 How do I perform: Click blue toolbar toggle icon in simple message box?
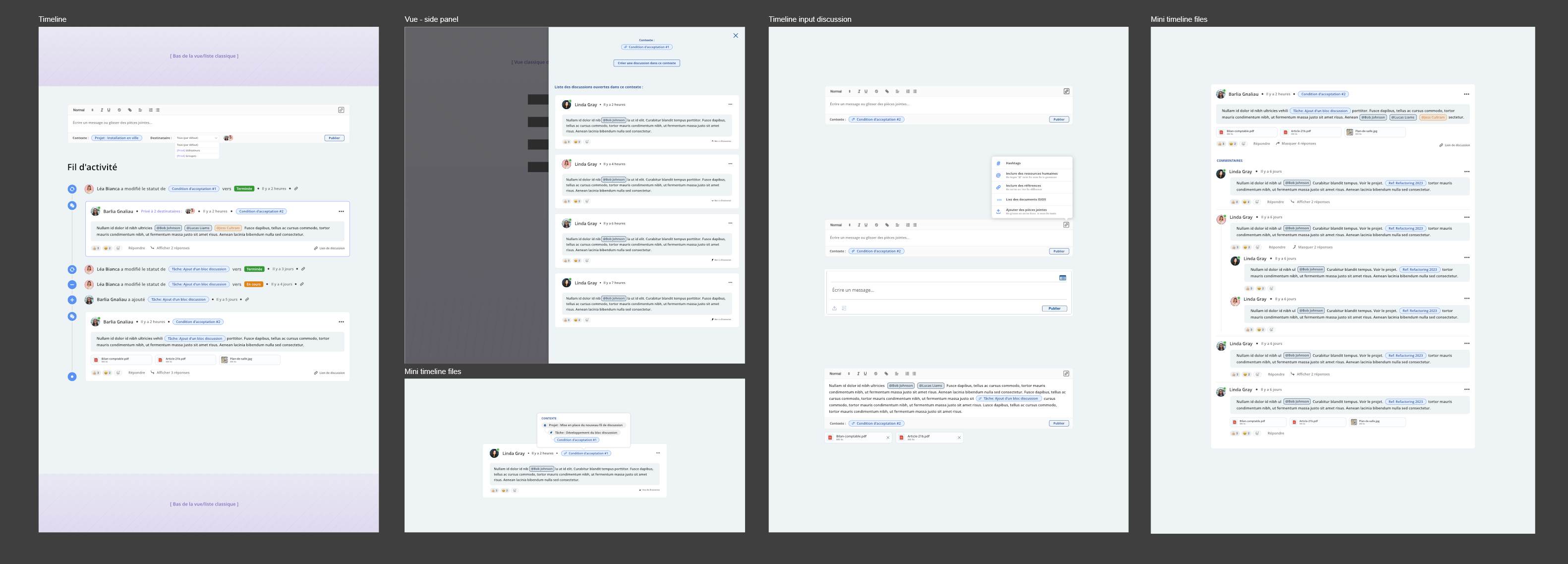1062,278
